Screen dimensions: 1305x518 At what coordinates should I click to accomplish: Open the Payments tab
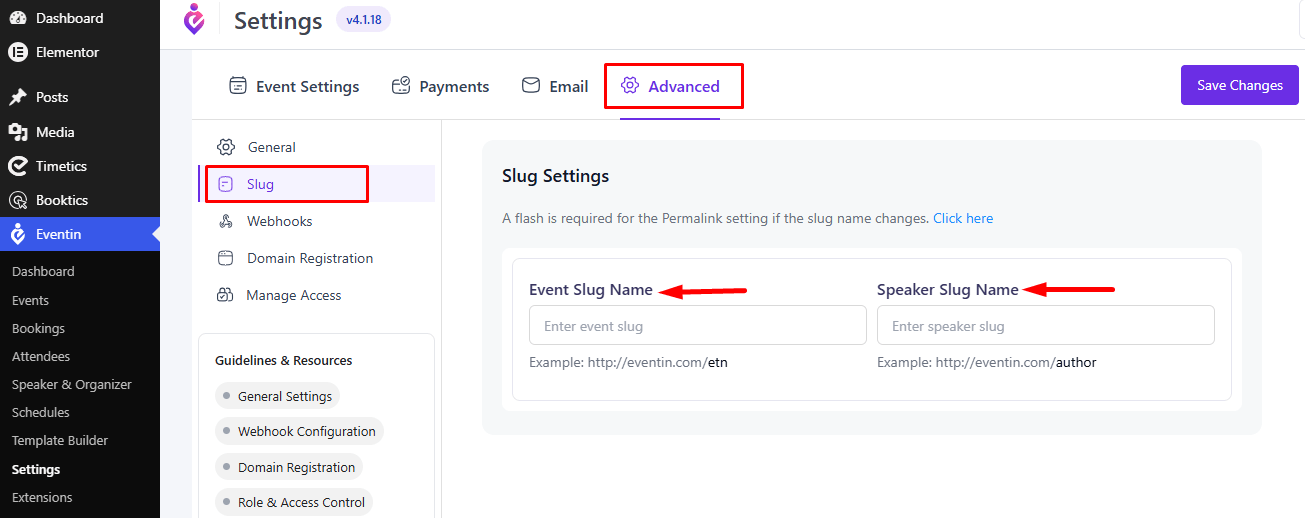click(440, 86)
